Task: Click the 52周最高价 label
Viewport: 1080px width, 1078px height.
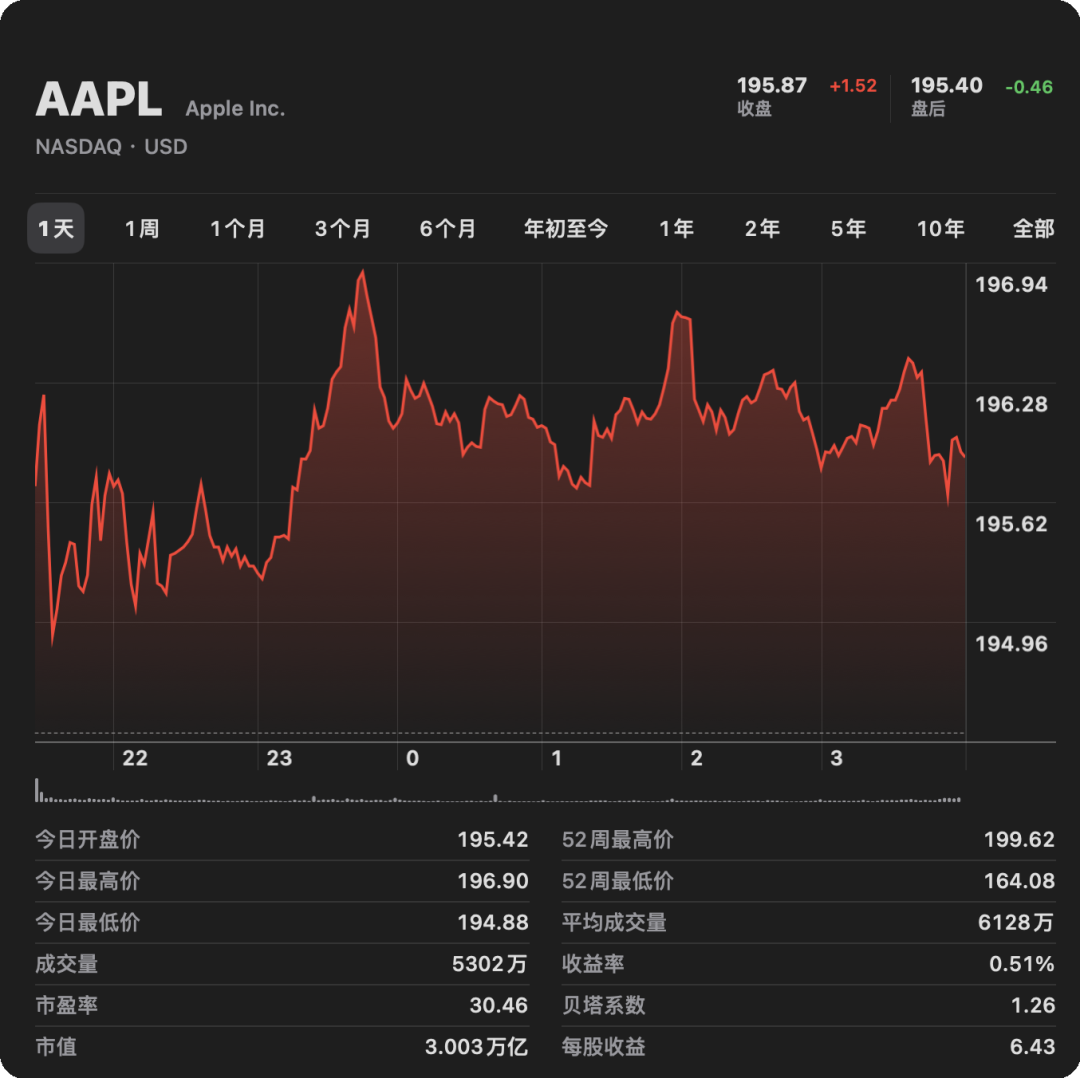Action: click(x=618, y=840)
